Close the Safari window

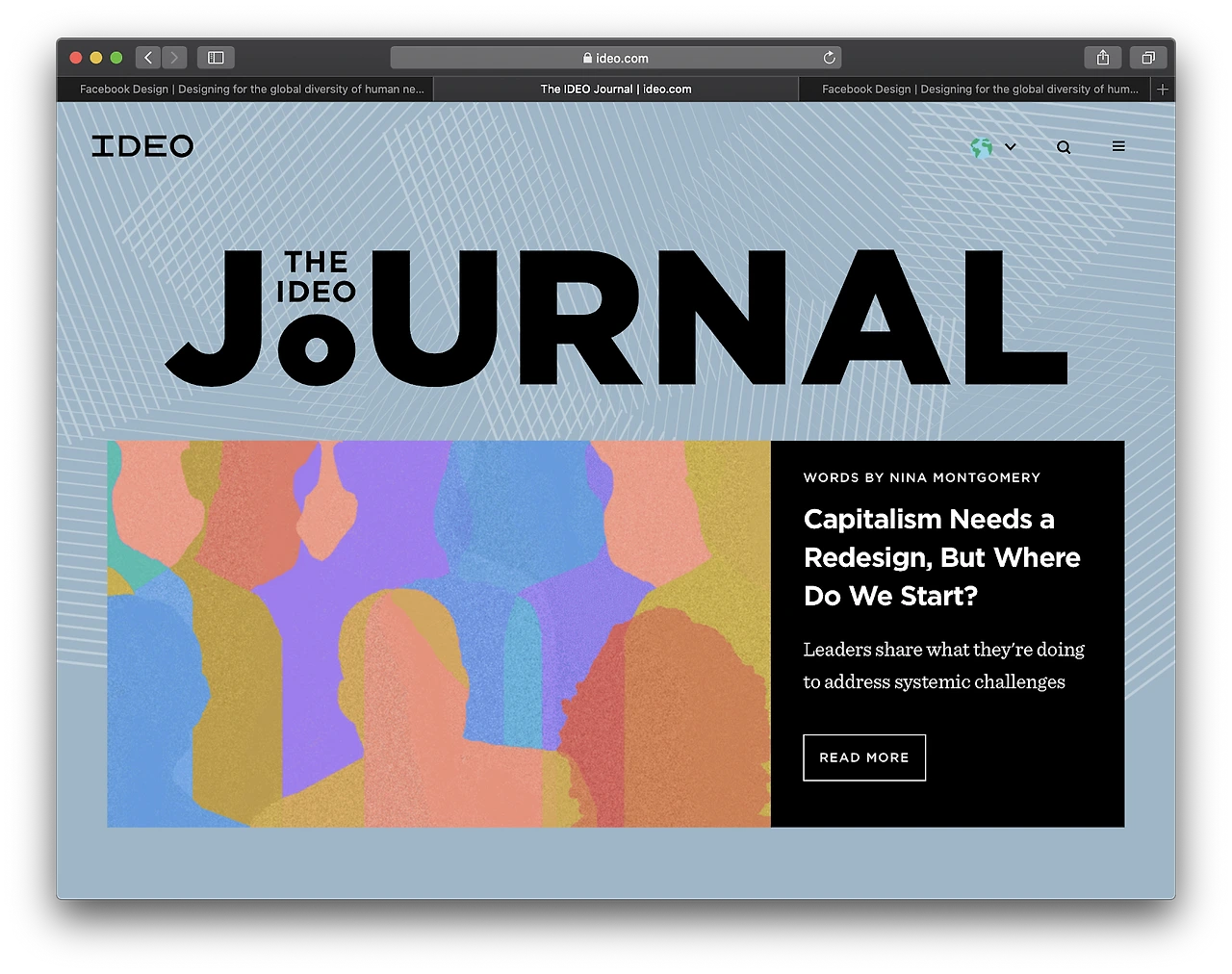76,58
